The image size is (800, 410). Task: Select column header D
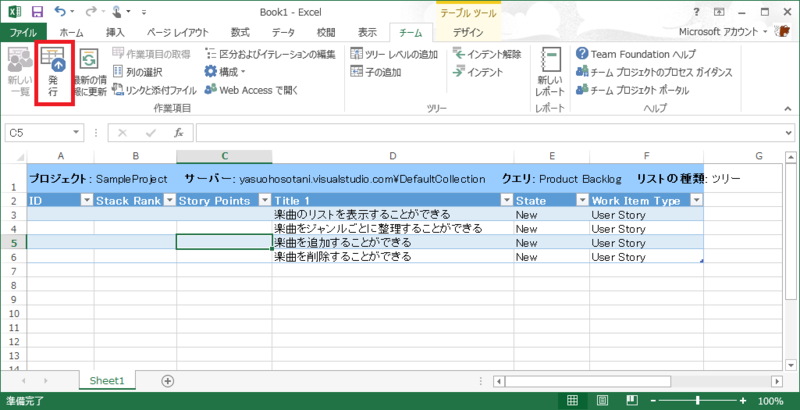pos(393,156)
